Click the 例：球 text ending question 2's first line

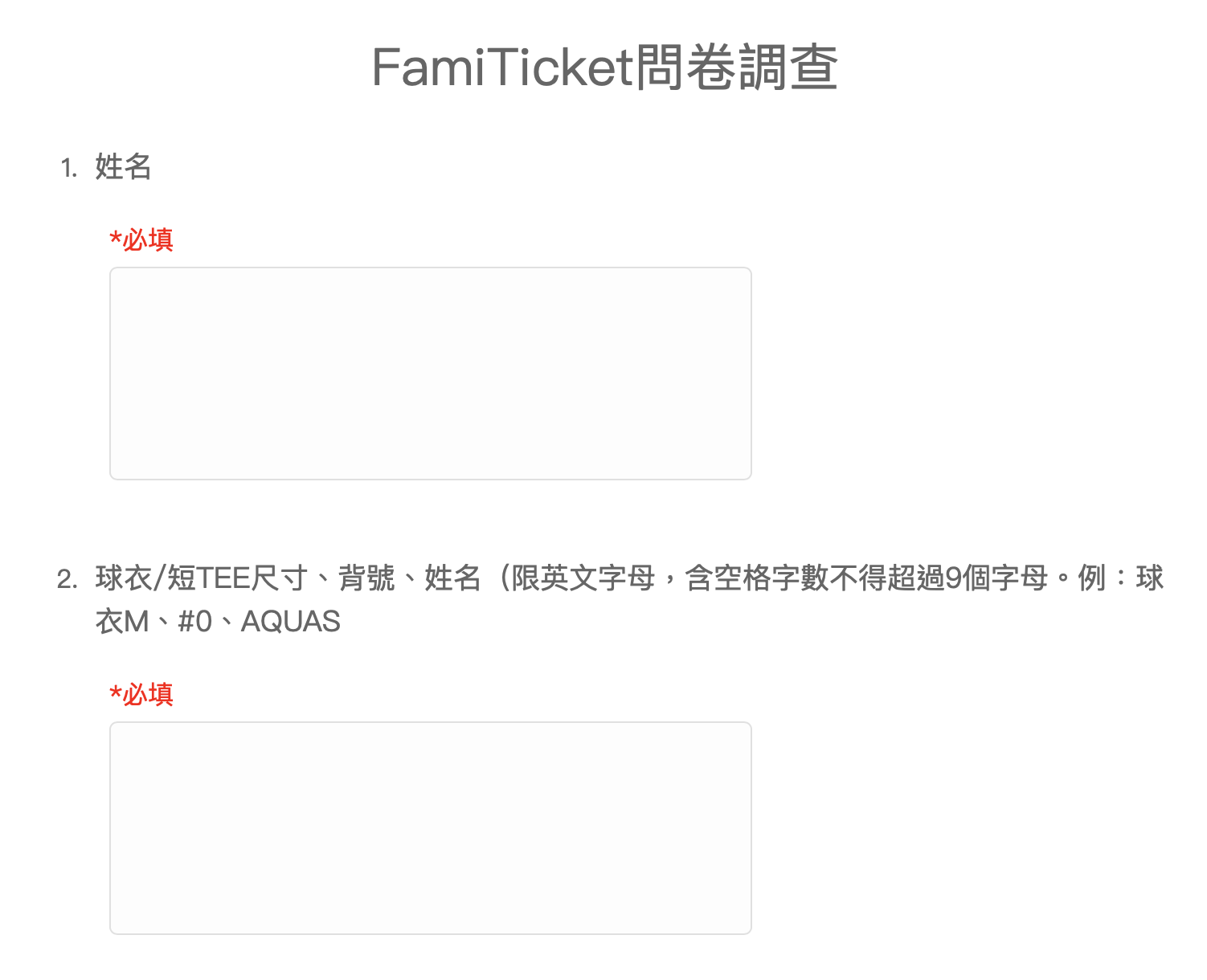coord(1121,578)
